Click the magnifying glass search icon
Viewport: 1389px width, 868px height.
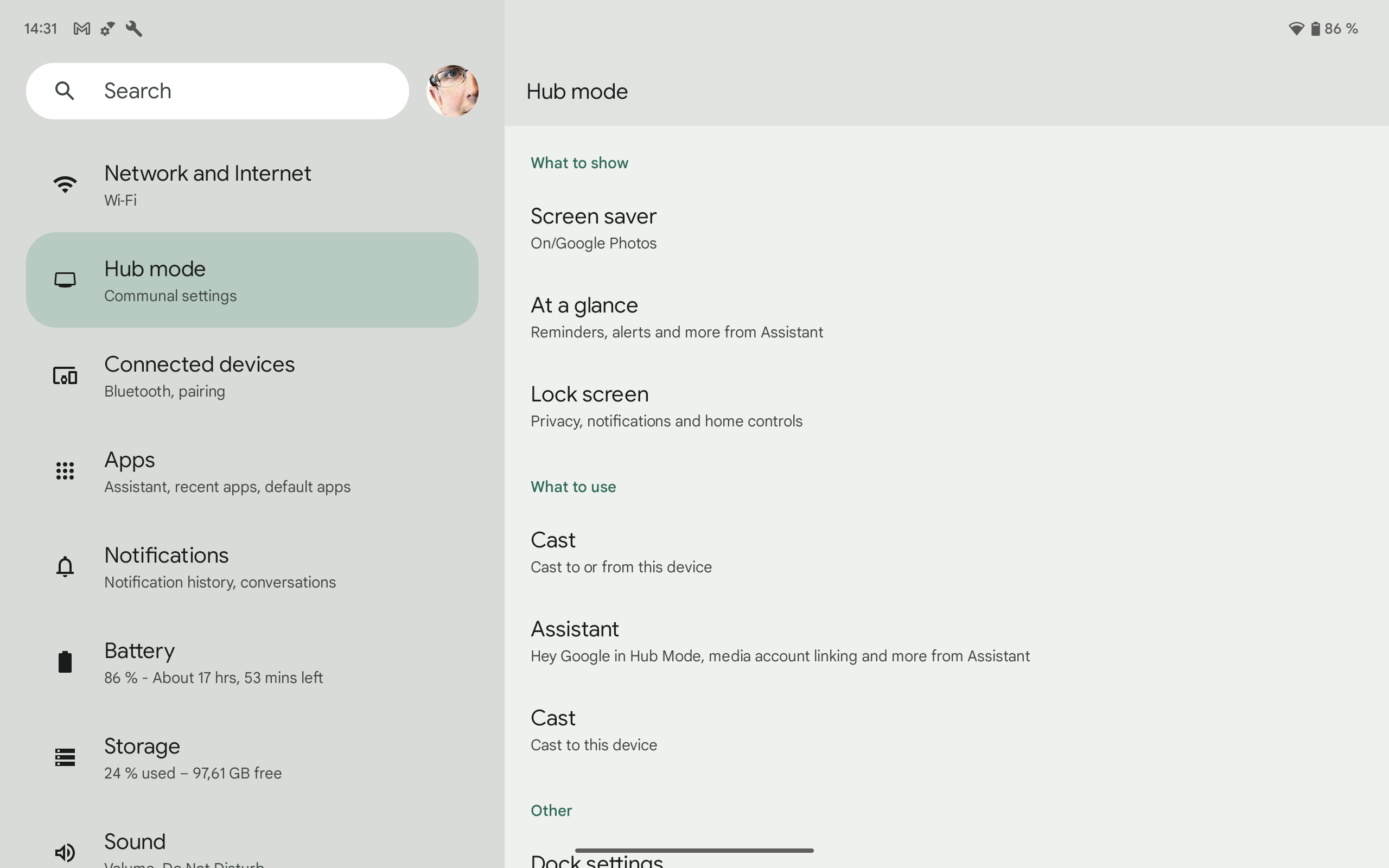(x=65, y=91)
